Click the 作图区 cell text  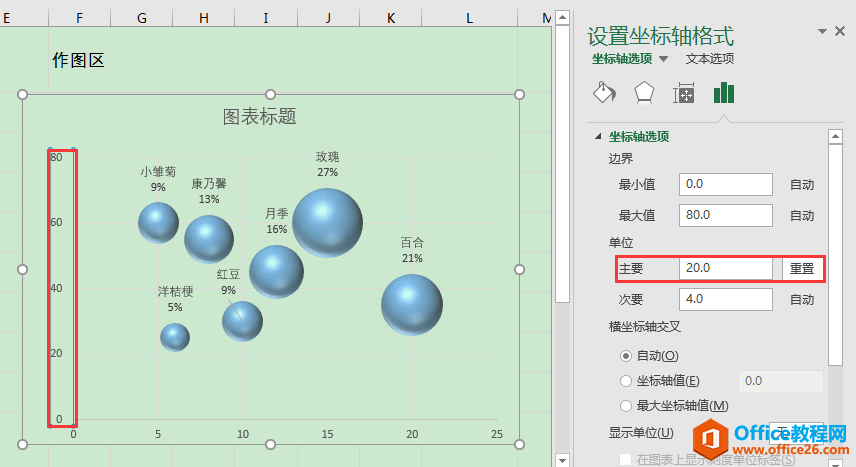[78, 60]
